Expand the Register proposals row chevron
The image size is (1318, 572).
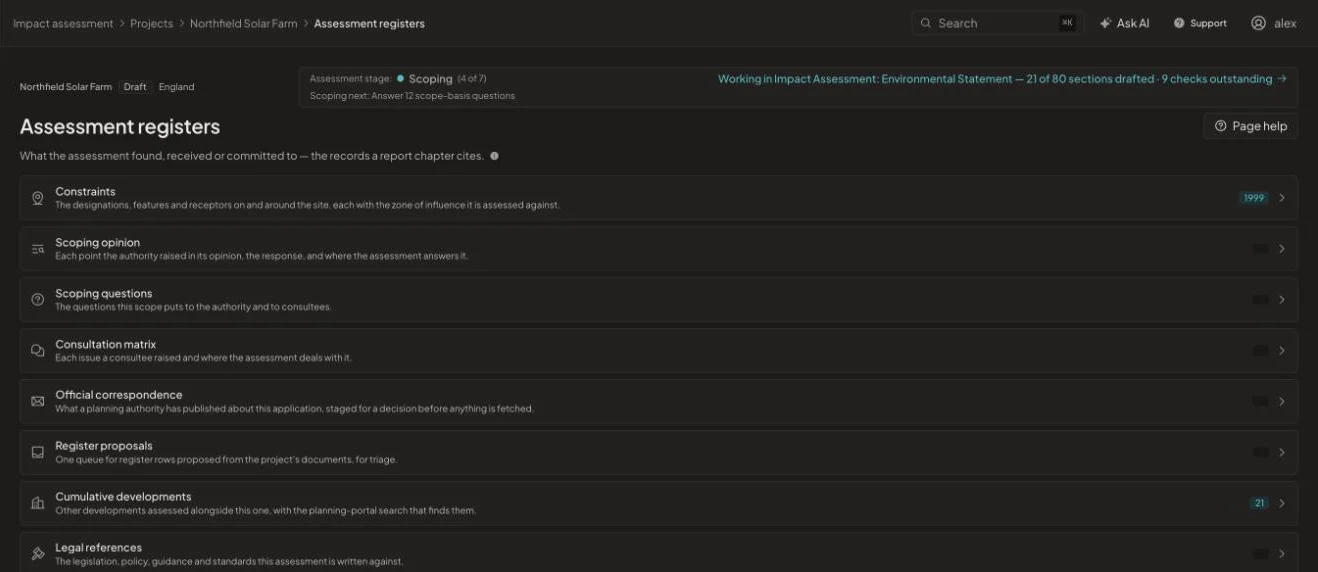pos(1282,452)
